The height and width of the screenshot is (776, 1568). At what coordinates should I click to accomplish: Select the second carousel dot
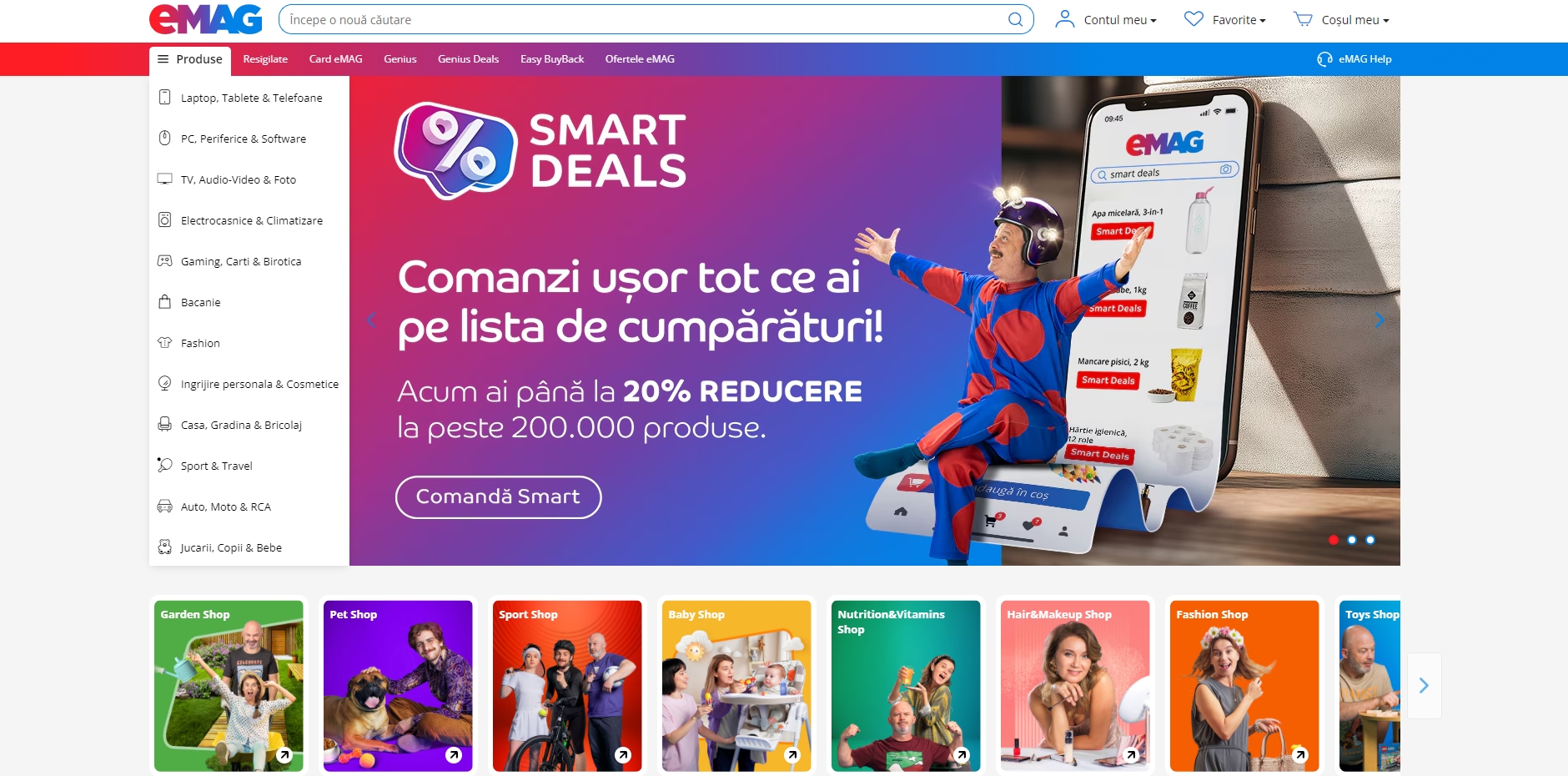pyautogui.click(x=1352, y=540)
